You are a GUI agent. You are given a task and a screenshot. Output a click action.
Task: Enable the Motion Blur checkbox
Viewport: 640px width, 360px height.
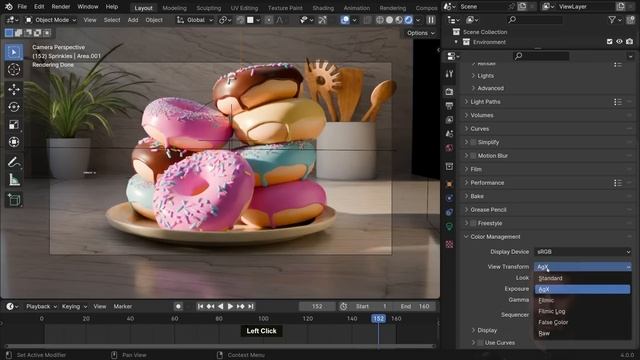(473, 156)
